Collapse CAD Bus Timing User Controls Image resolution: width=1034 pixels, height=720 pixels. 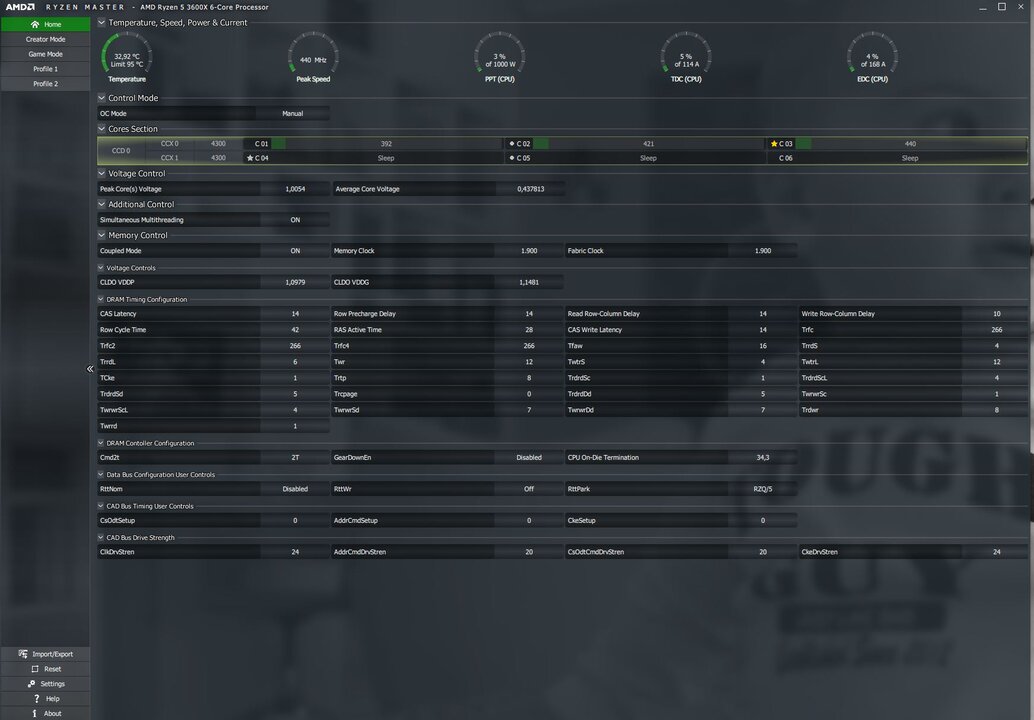point(101,506)
